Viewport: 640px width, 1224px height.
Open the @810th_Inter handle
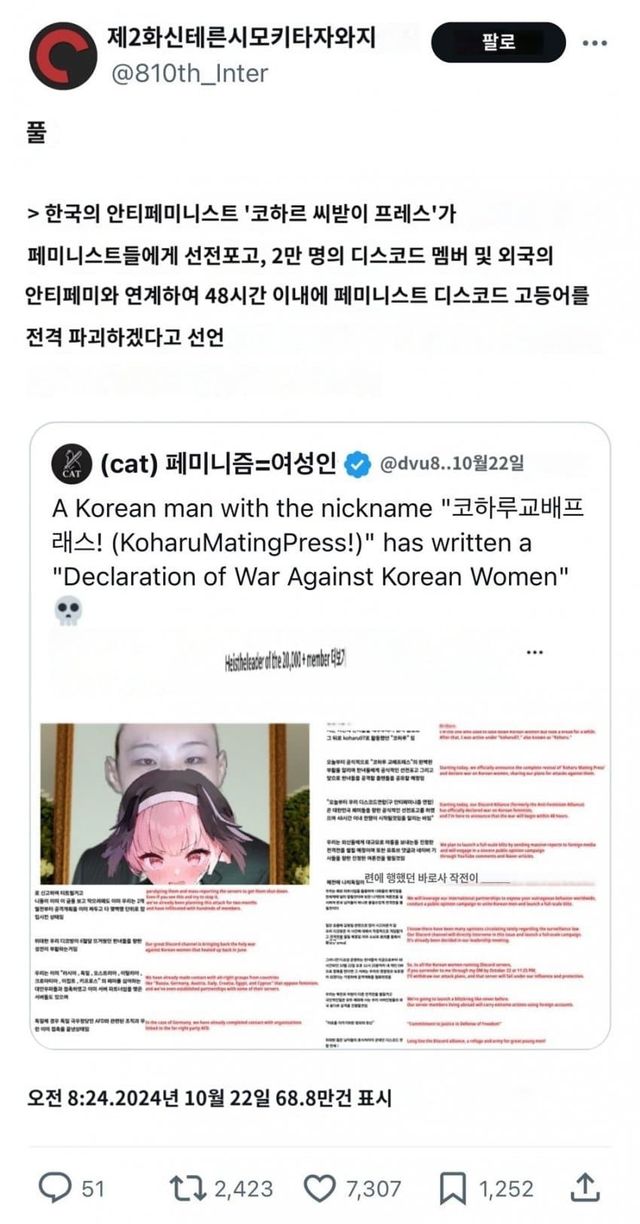click(187, 73)
